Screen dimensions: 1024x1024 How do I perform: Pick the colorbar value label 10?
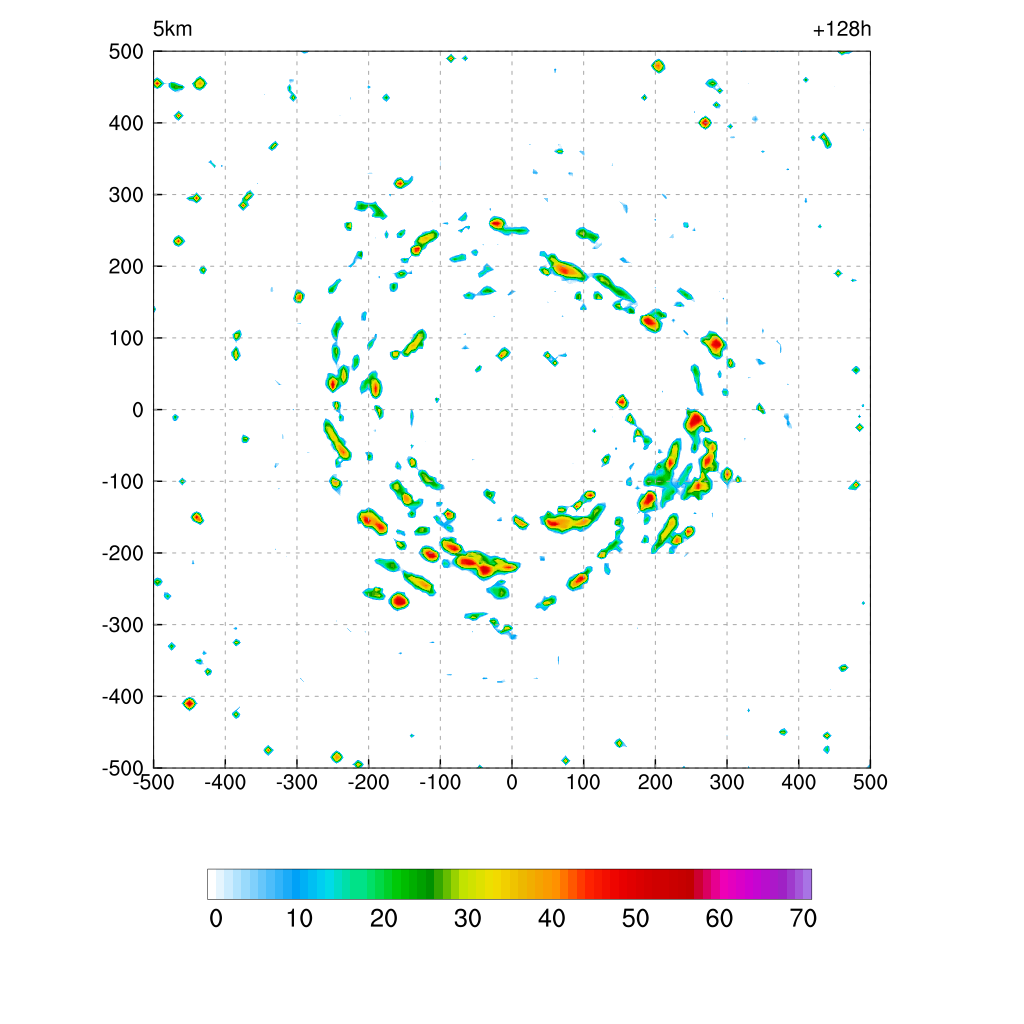coord(300,919)
